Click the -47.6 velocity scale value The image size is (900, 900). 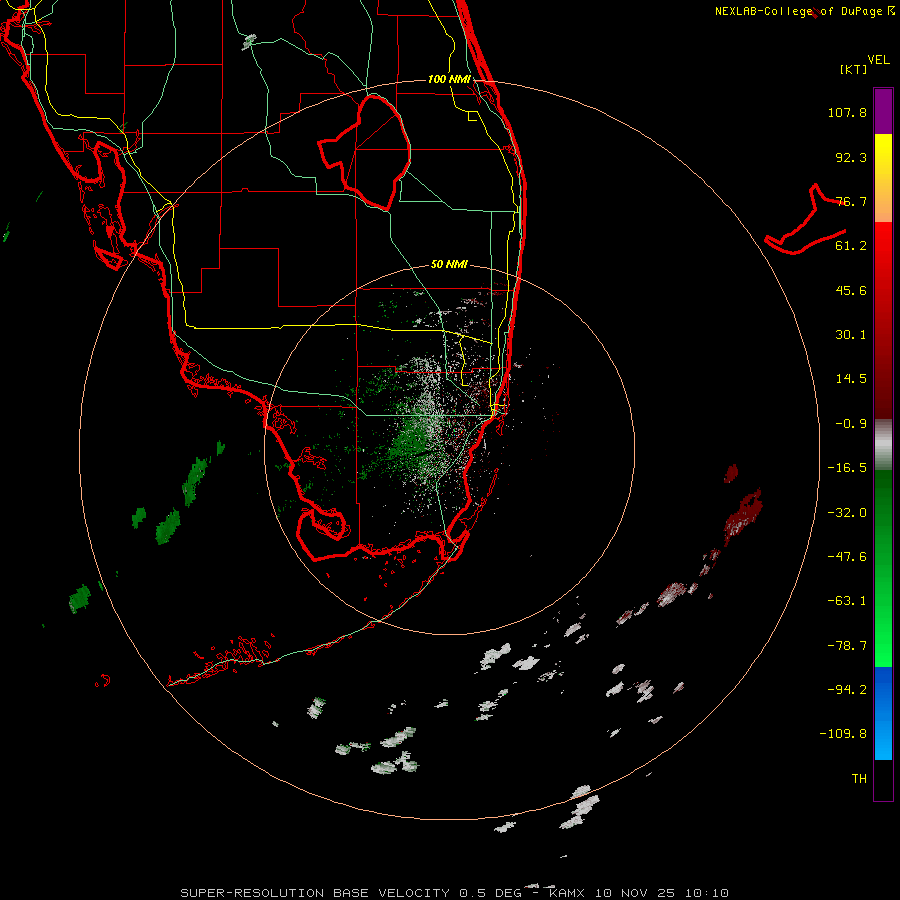tap(847, 557)
